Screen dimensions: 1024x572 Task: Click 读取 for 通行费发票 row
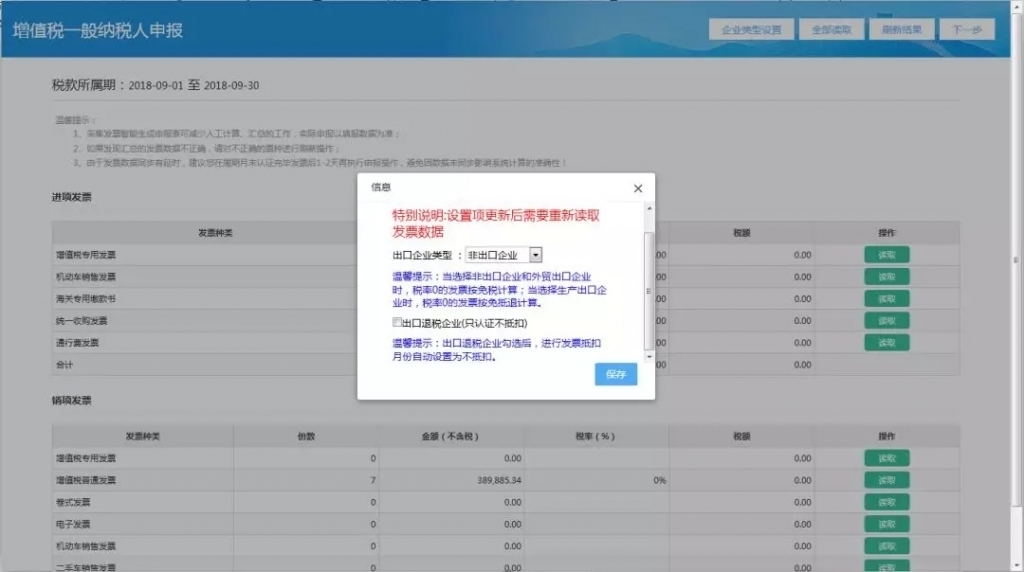(x=886, y=342)
